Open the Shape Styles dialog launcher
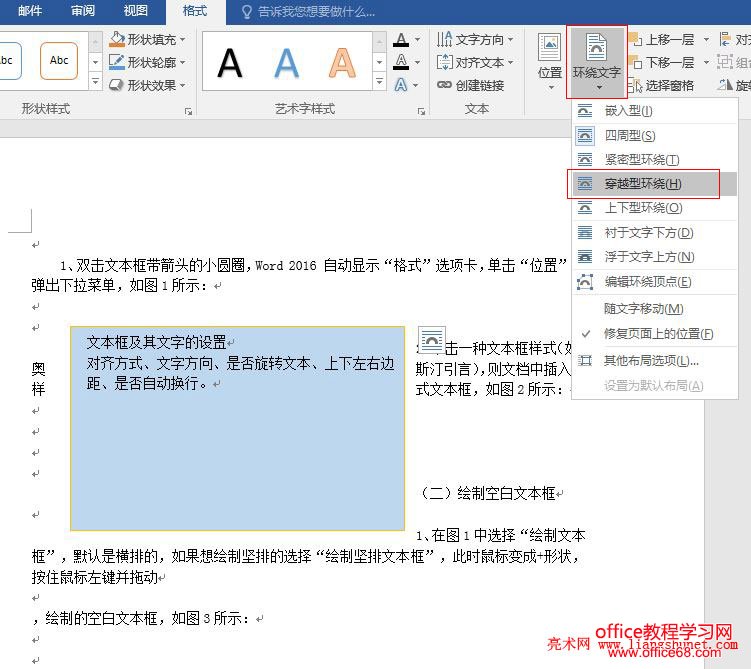 pos(188,112)
